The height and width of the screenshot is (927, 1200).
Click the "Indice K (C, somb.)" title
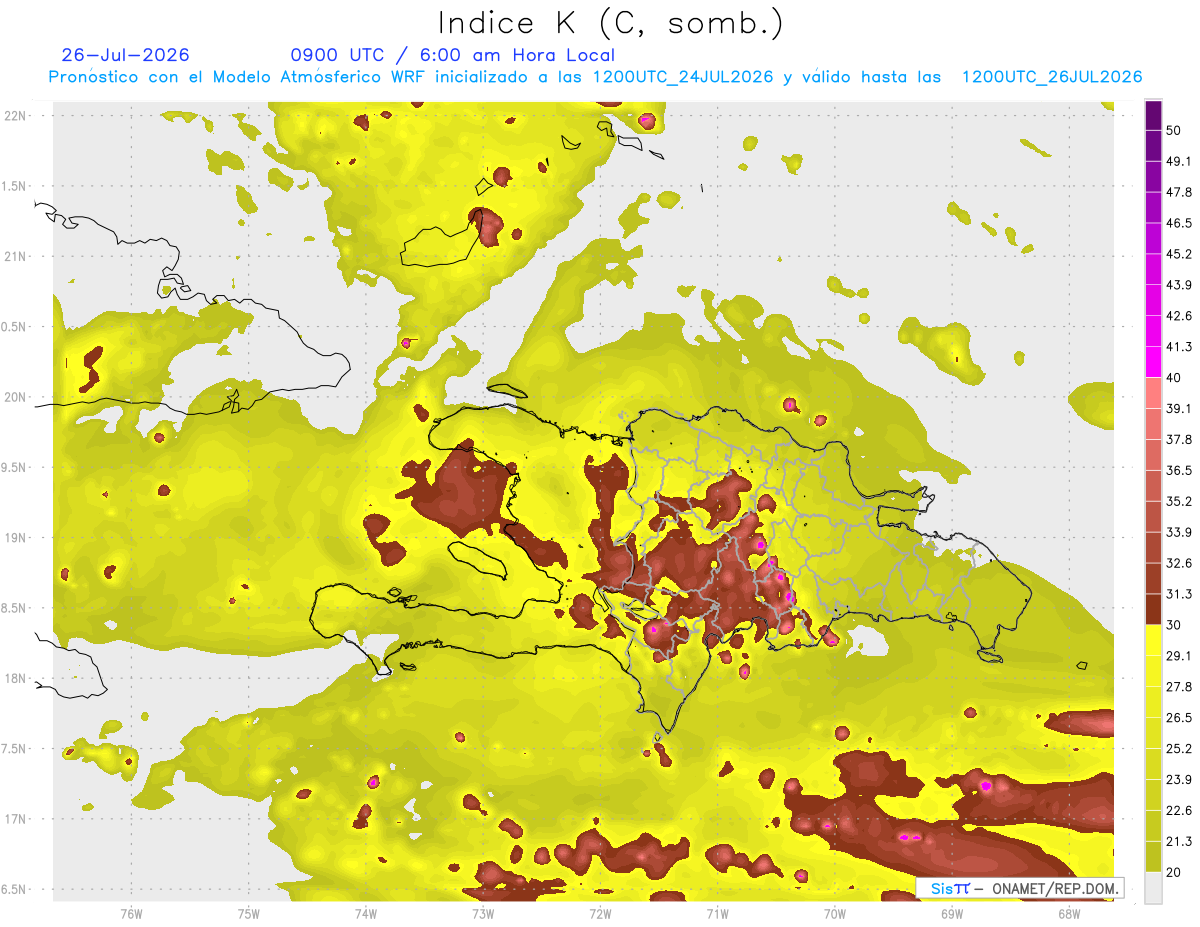click(x=610, y=23)
